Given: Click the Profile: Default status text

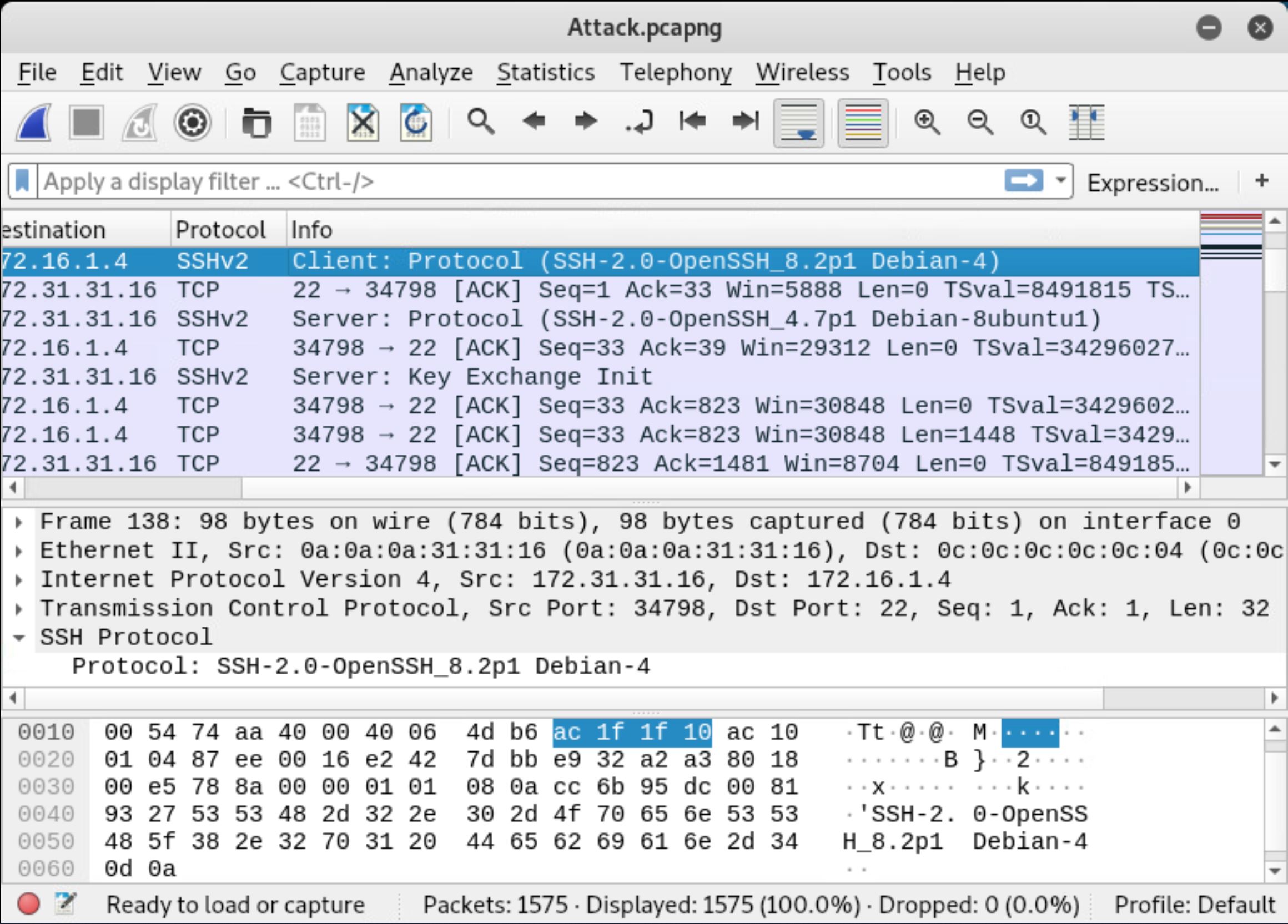Looking at the screenshot, I should [1194, 905].
